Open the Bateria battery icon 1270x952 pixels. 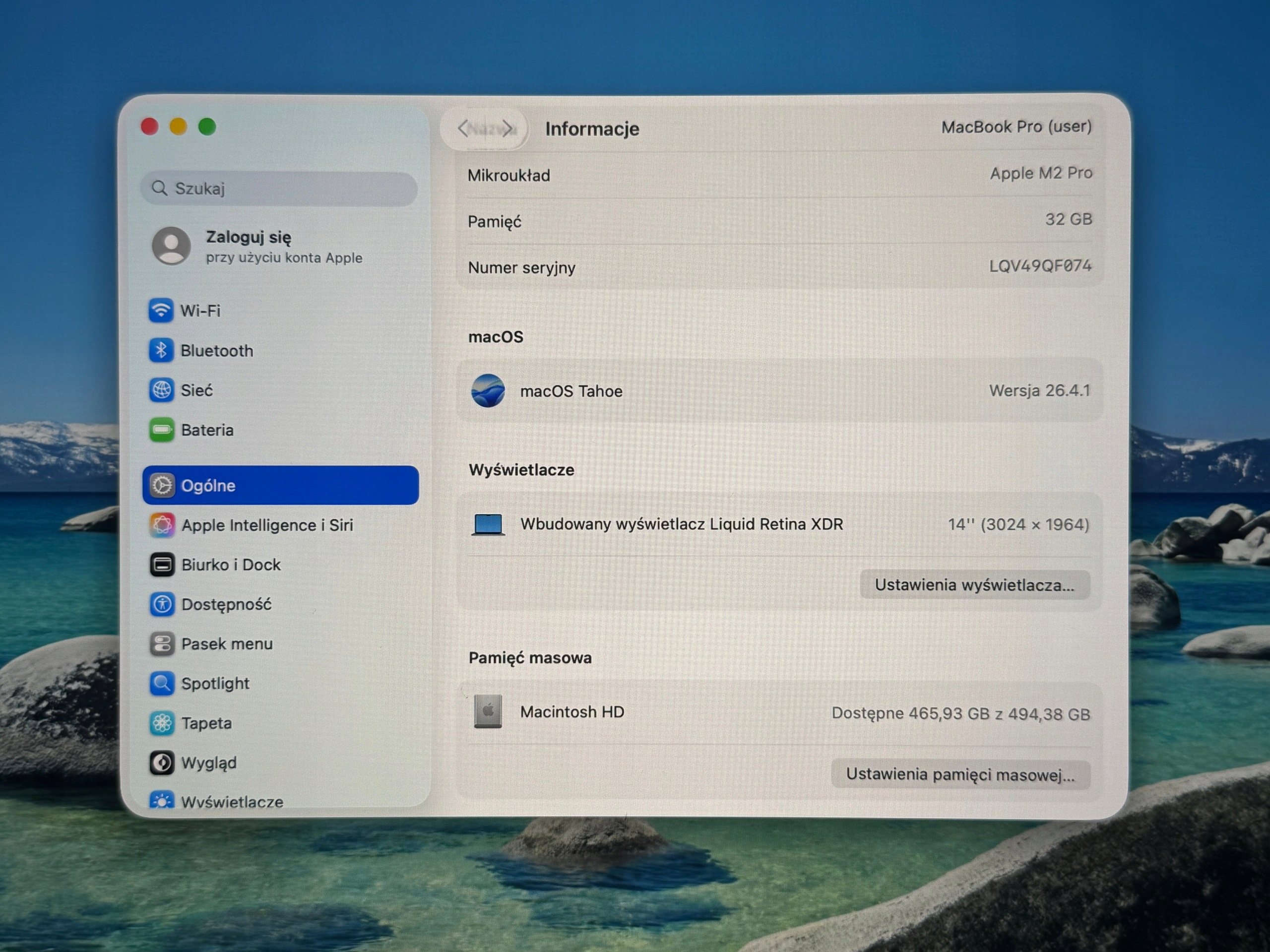(161, 430)
